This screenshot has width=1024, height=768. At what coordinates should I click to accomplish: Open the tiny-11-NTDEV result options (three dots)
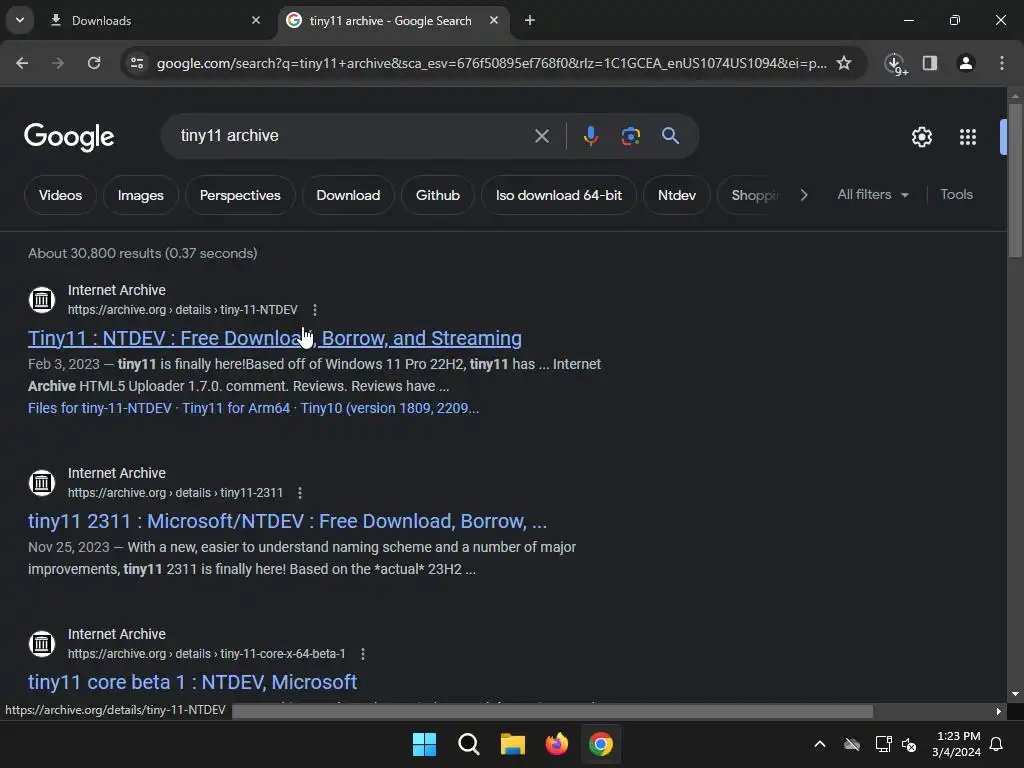coord(315,310)
